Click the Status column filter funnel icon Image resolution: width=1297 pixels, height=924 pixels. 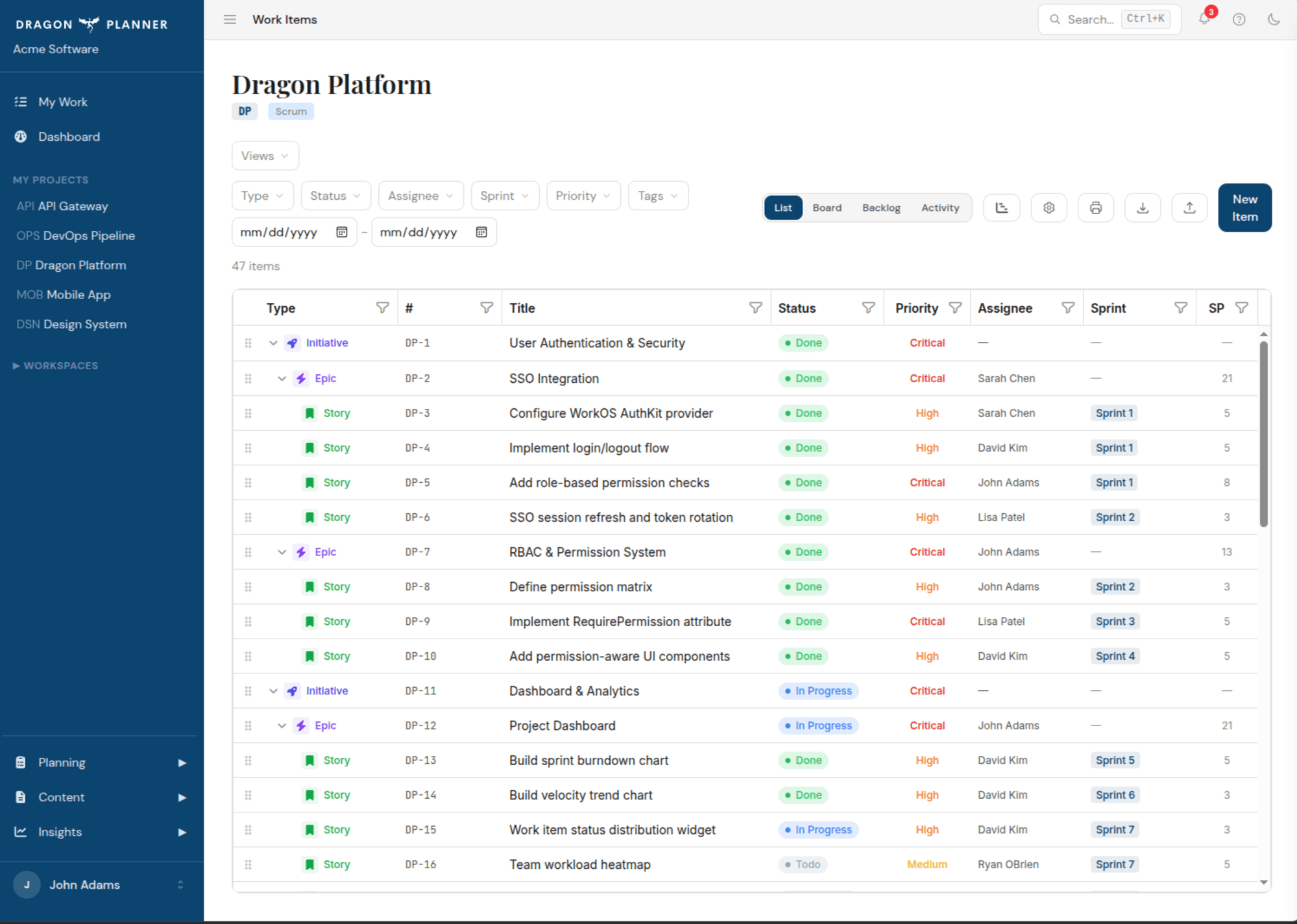(869, 308)
